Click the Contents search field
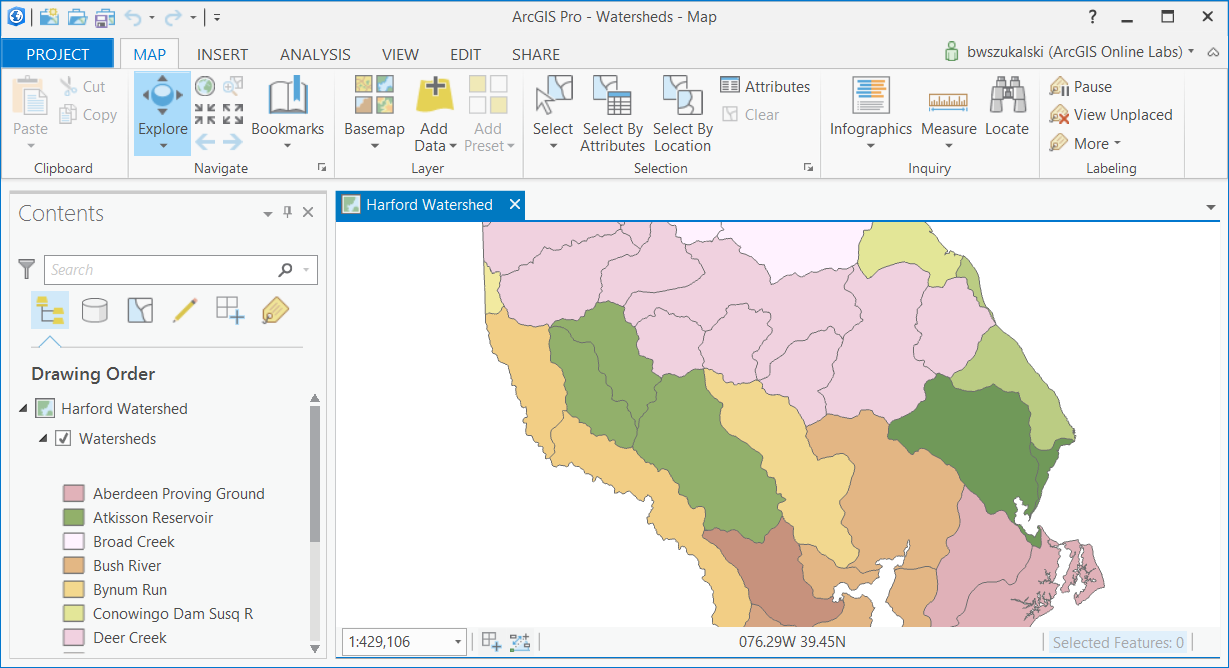The image size is (1229, 668). pos(180,270)
